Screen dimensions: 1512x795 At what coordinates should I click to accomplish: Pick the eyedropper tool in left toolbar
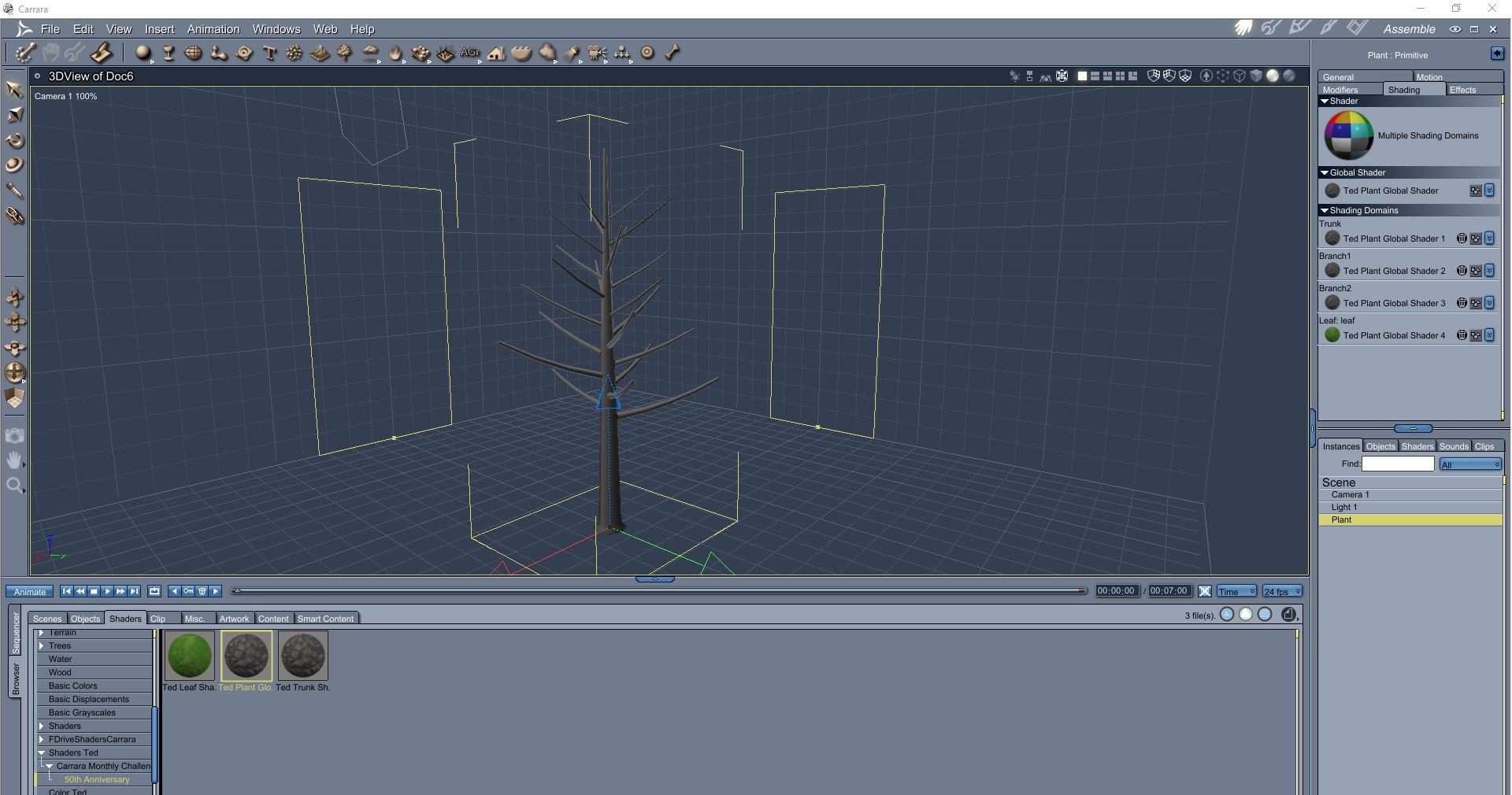(x=14, y=190)
